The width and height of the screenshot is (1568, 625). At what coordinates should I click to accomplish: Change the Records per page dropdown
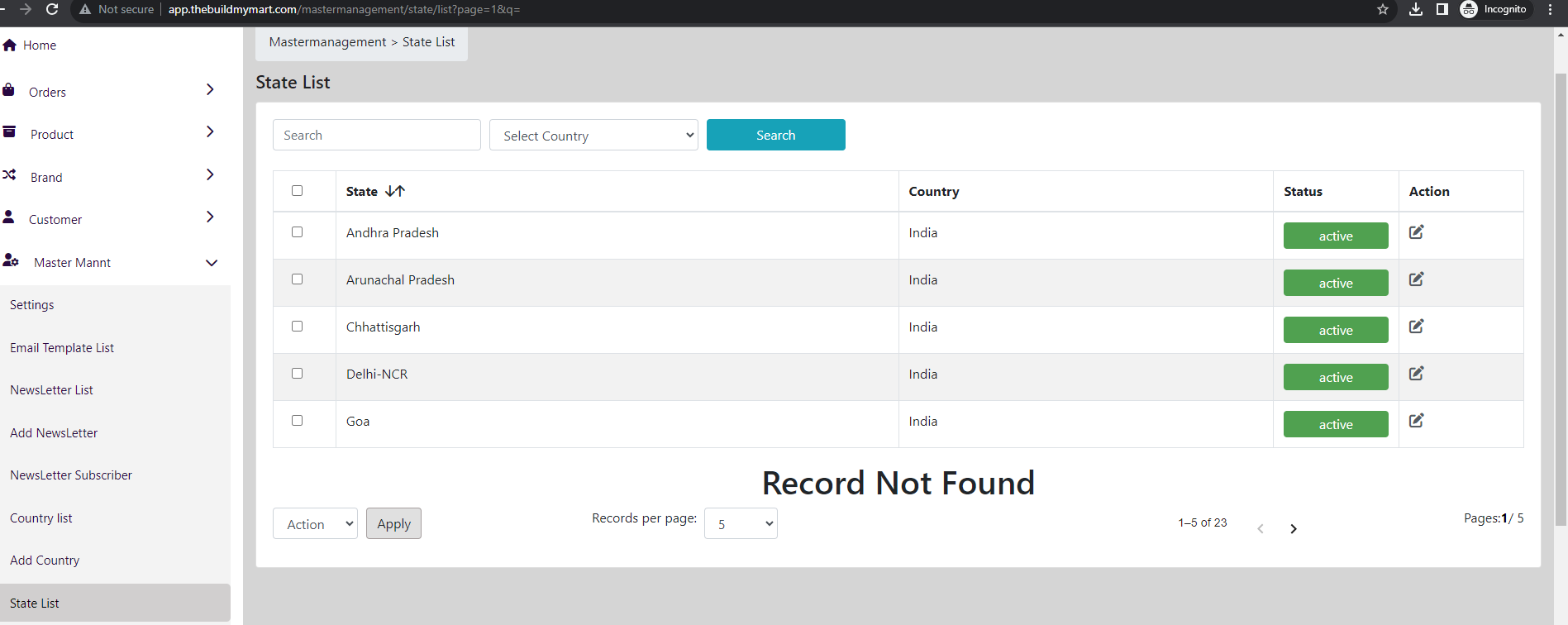741,523
